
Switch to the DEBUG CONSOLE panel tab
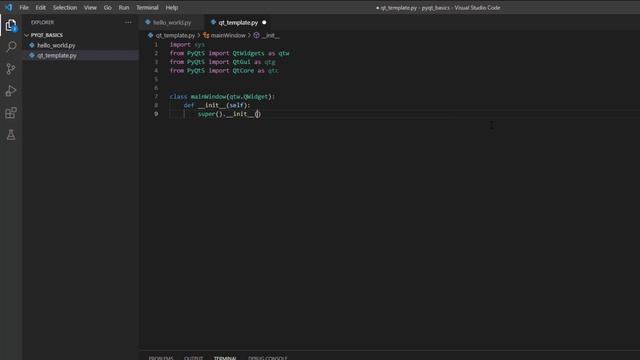click(267, 358)
